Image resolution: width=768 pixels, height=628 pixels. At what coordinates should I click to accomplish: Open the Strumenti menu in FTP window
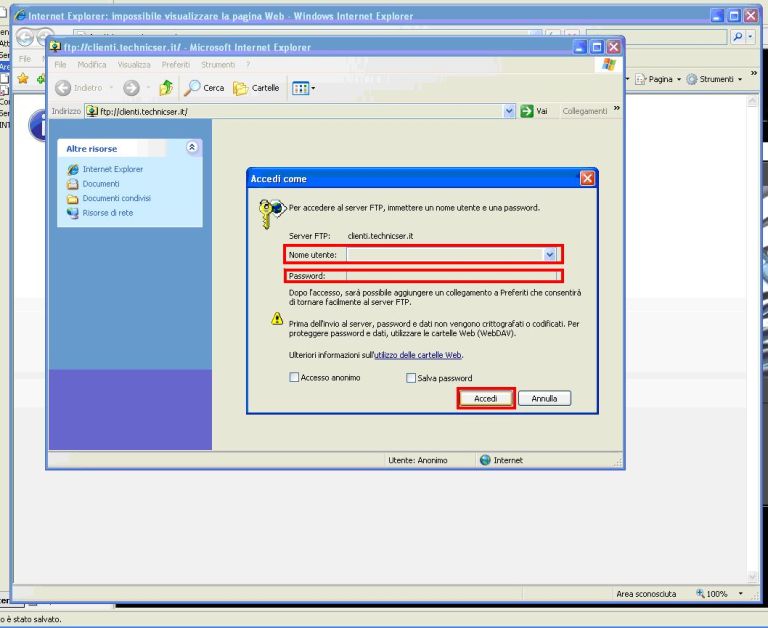[x=217, y=65]
